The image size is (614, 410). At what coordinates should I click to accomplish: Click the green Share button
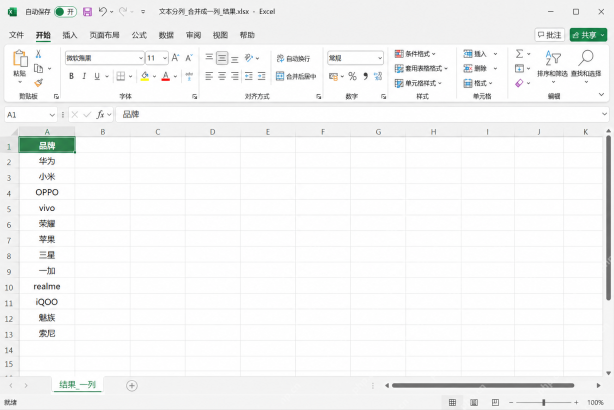[x=588, y=35]
